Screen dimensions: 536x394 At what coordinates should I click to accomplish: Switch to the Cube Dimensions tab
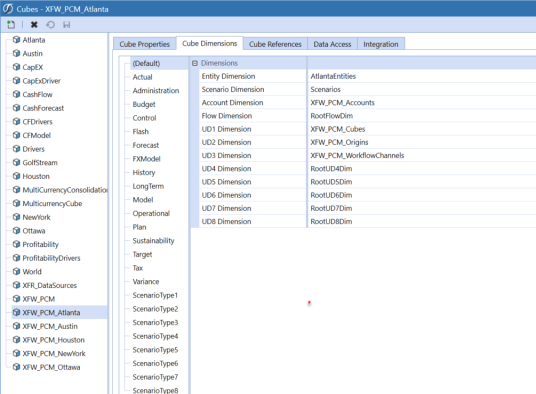pyautogui.click(x=210, y=43)
